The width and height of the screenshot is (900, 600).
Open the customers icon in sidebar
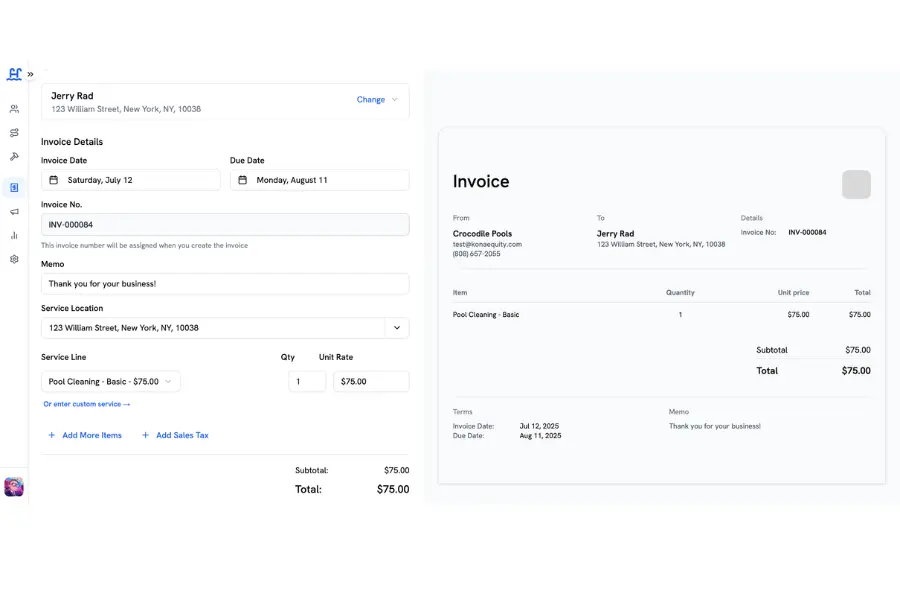[x=14, y=109]
